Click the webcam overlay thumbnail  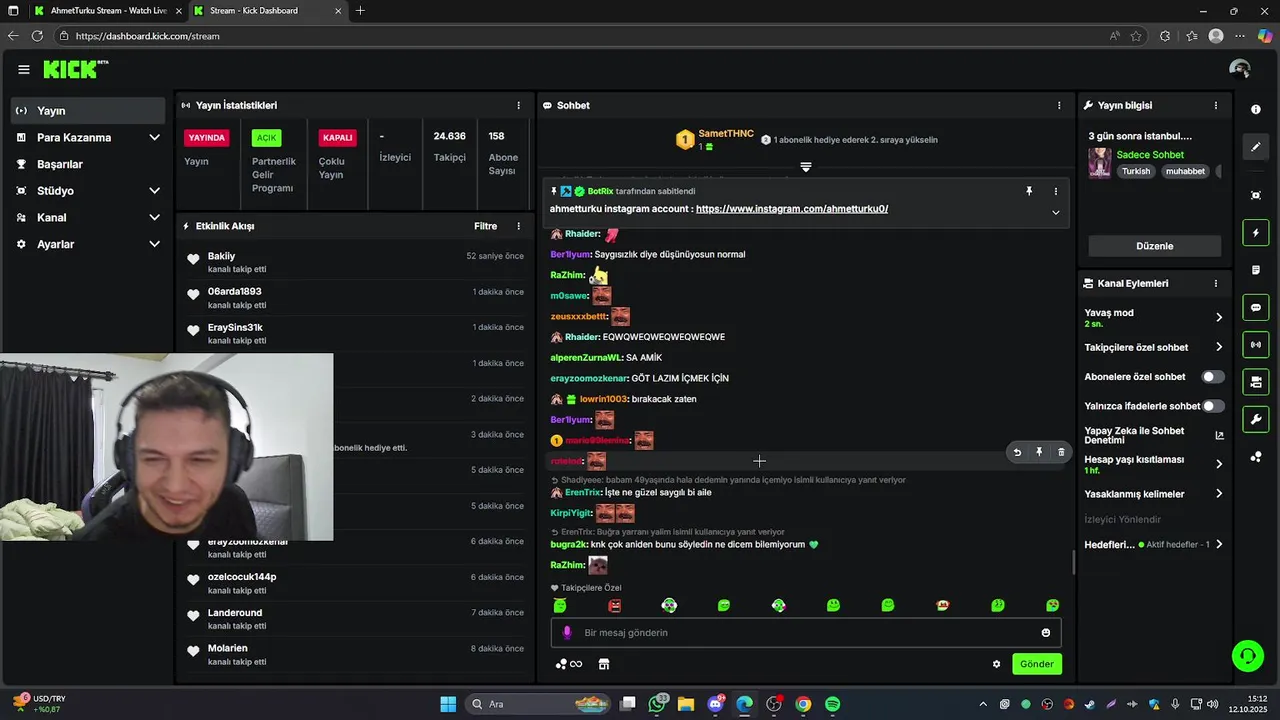[x=167, y=447]
